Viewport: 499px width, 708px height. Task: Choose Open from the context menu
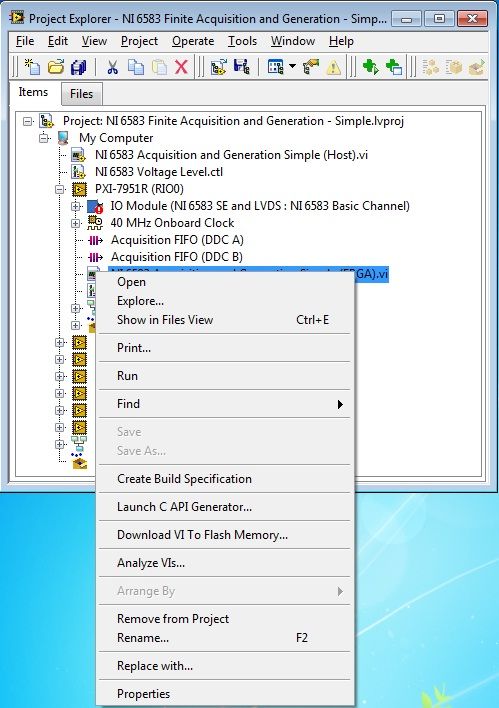224,282
